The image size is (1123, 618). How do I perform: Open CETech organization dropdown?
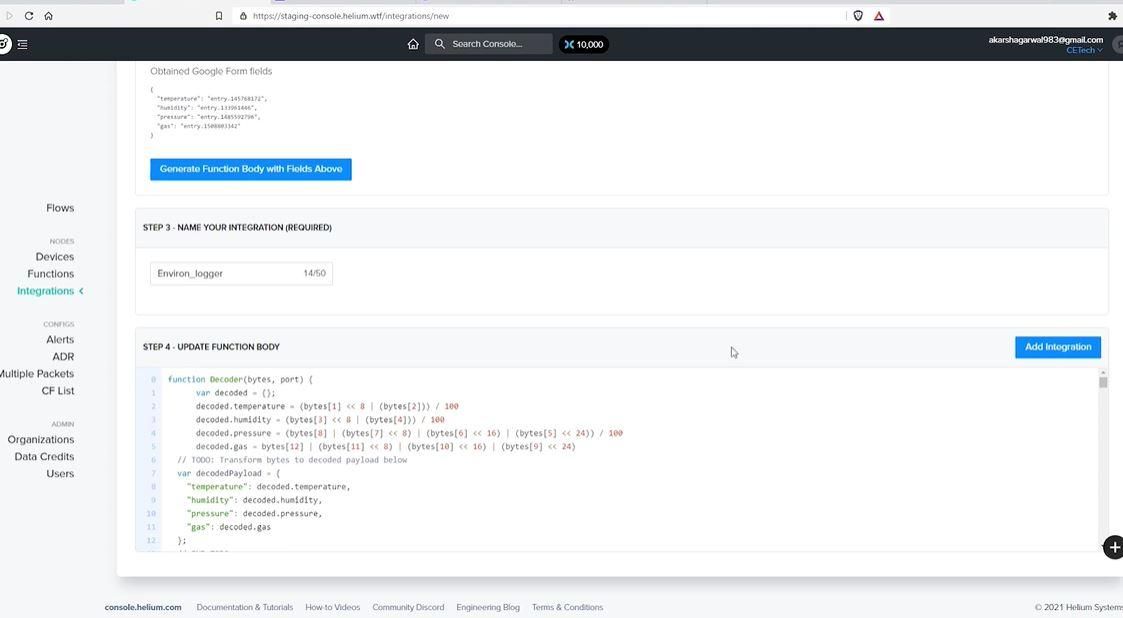[x=1084, y=50]
